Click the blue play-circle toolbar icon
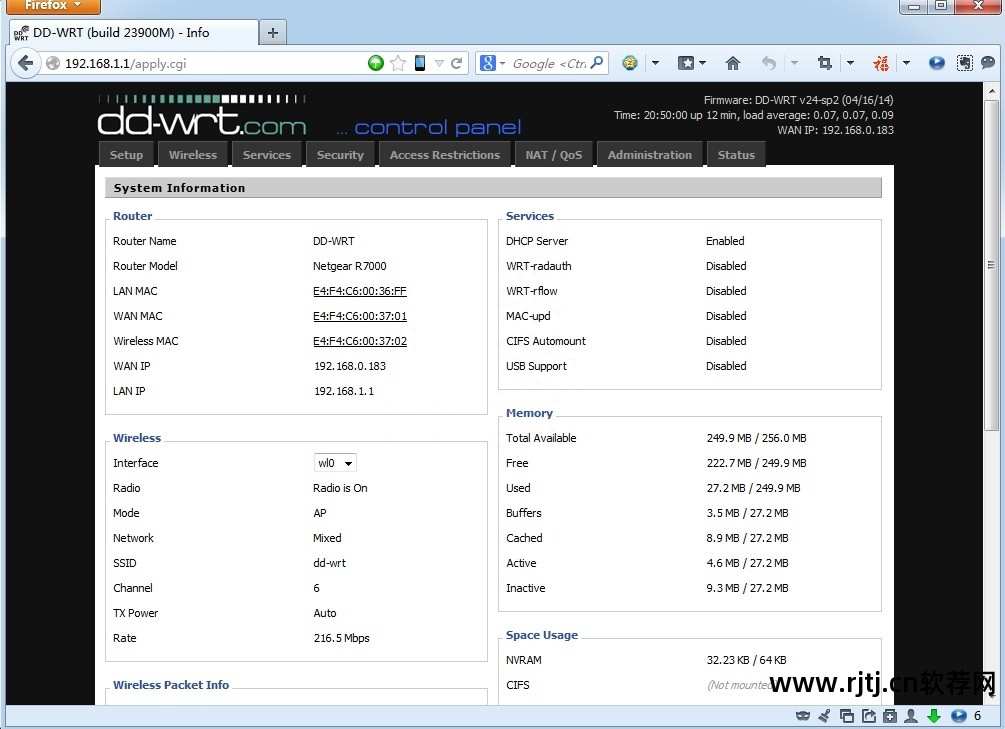The image size is (1005, 729). click(936, 63)
